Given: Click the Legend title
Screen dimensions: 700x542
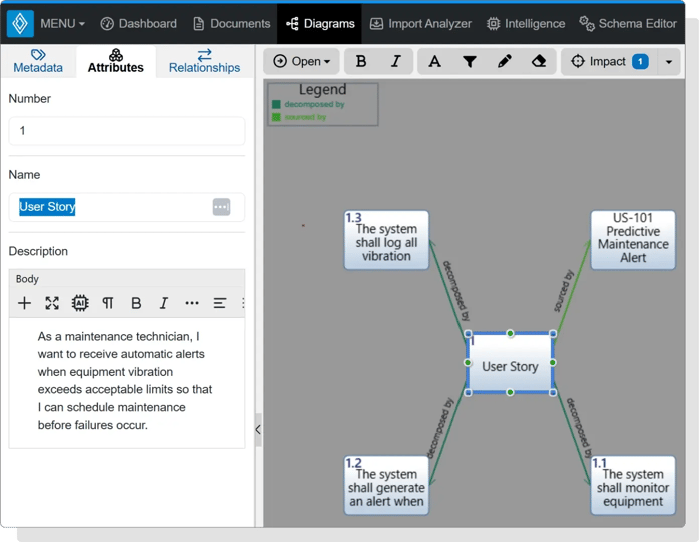Looking at the screenshot, I should point(322,89).
